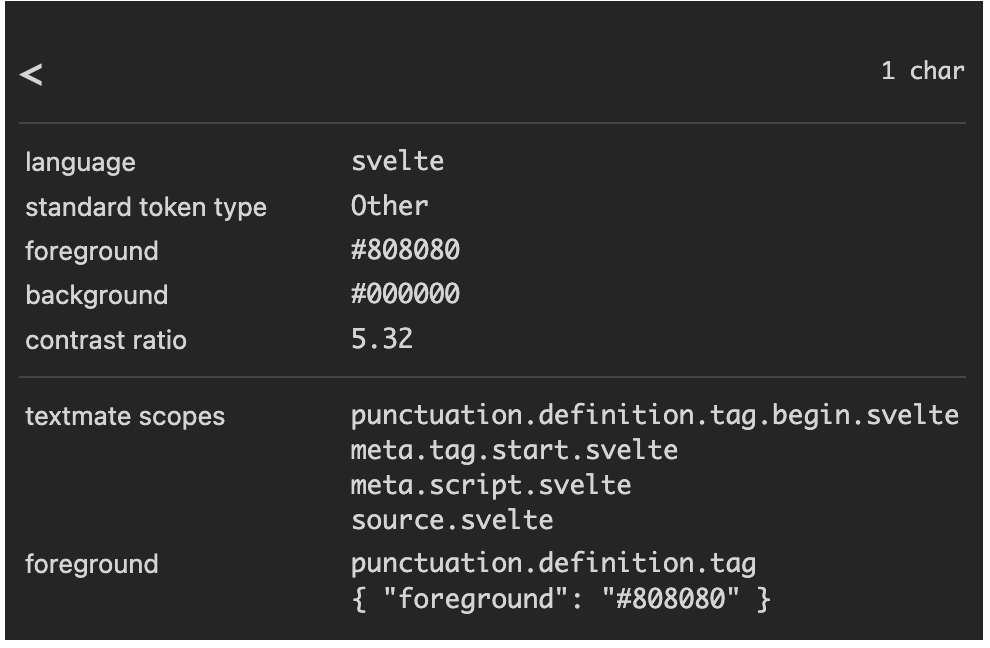Select the contrast ratio value 5.32

[x=381, y=339]
